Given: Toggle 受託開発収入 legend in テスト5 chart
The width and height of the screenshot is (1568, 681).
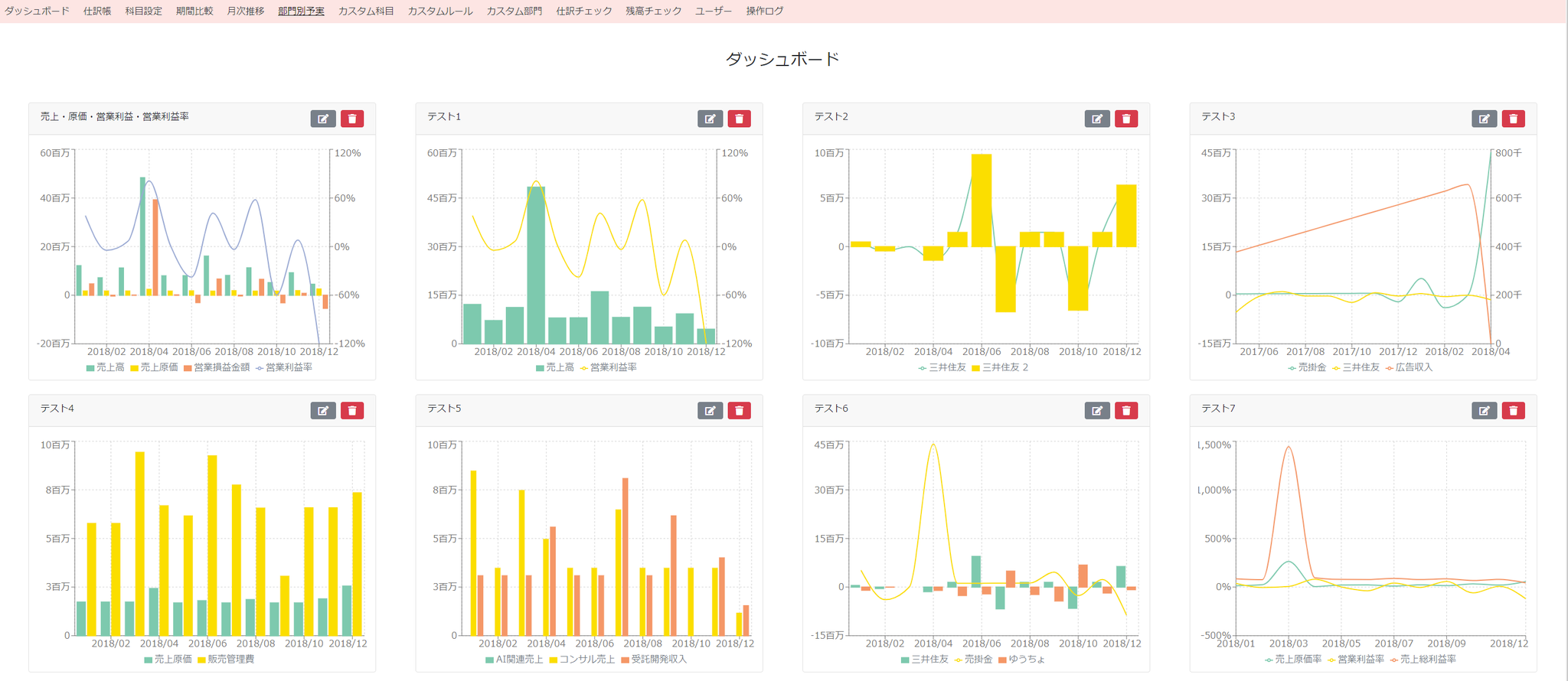Looking at the screenshot, I should pos(654,659).
